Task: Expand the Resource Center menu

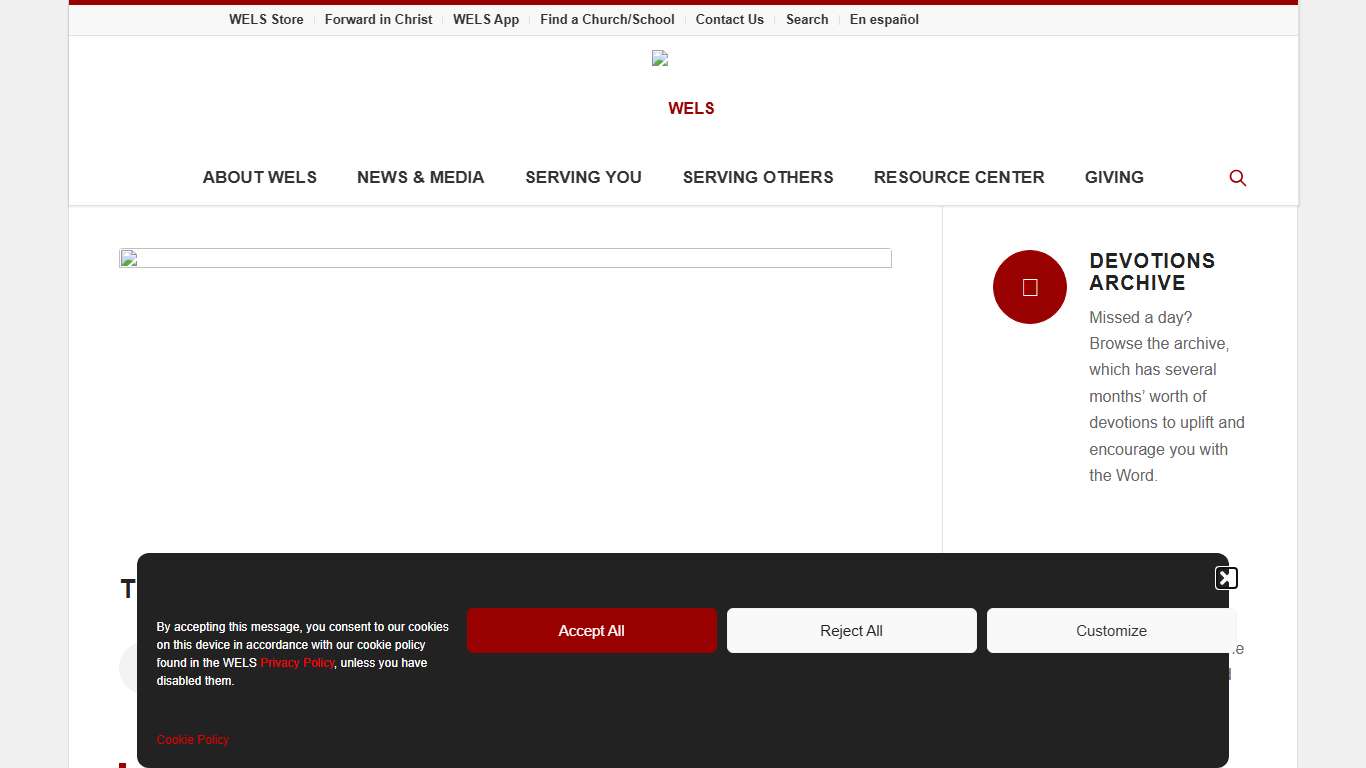Action: pos(958,177)
